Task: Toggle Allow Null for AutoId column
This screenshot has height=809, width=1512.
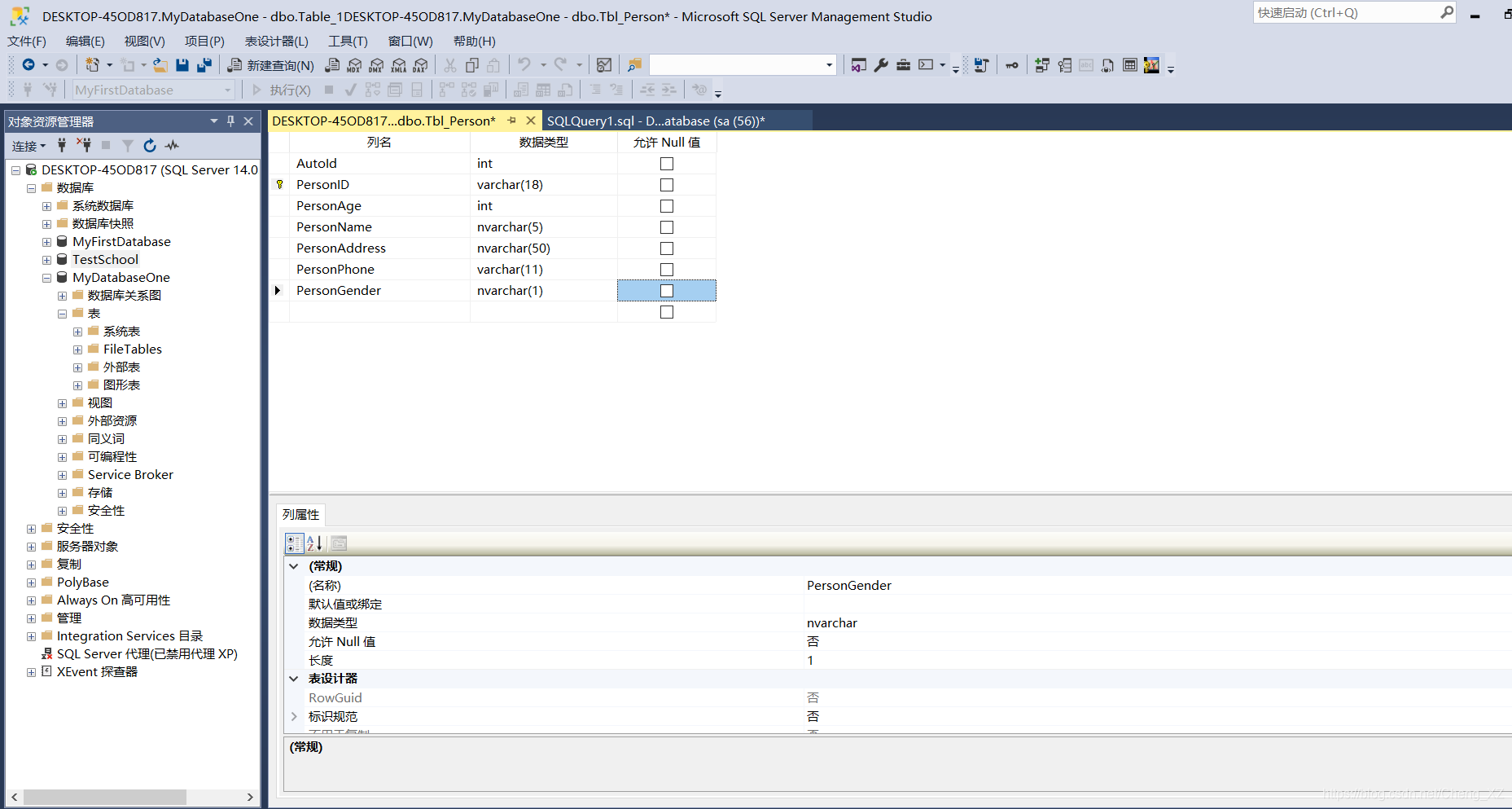Action: coord(667,164)
